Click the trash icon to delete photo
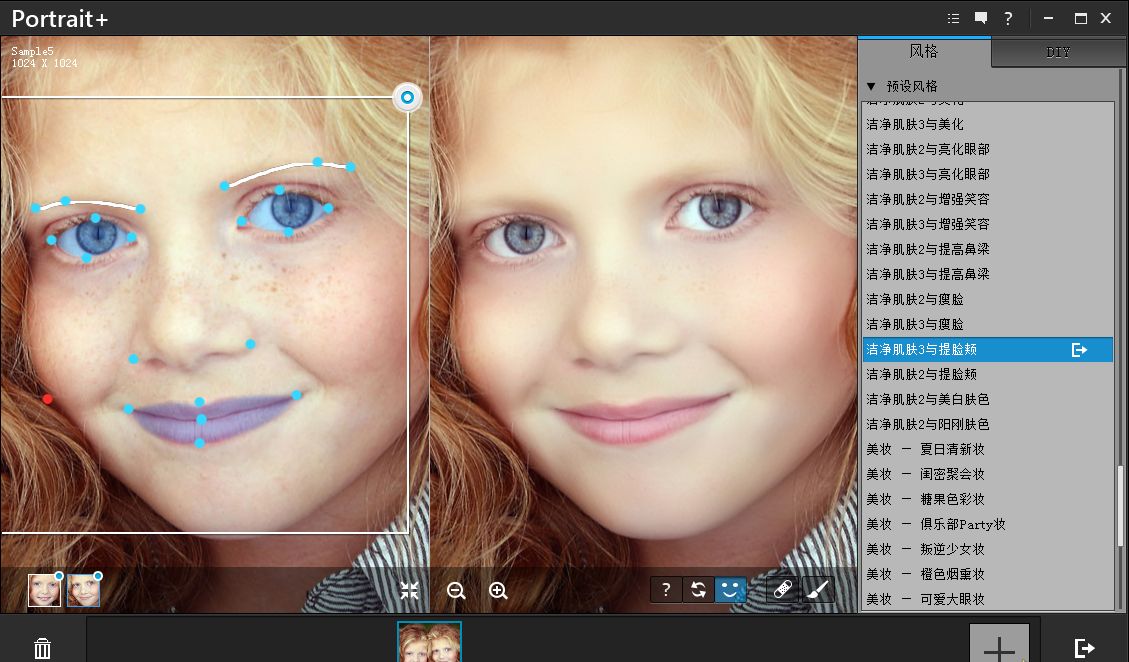1129x662 pixels. point(42,648)
